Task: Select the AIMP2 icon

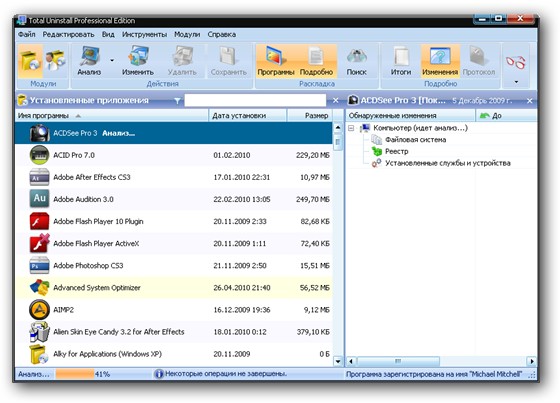Action: pos(39,309)
